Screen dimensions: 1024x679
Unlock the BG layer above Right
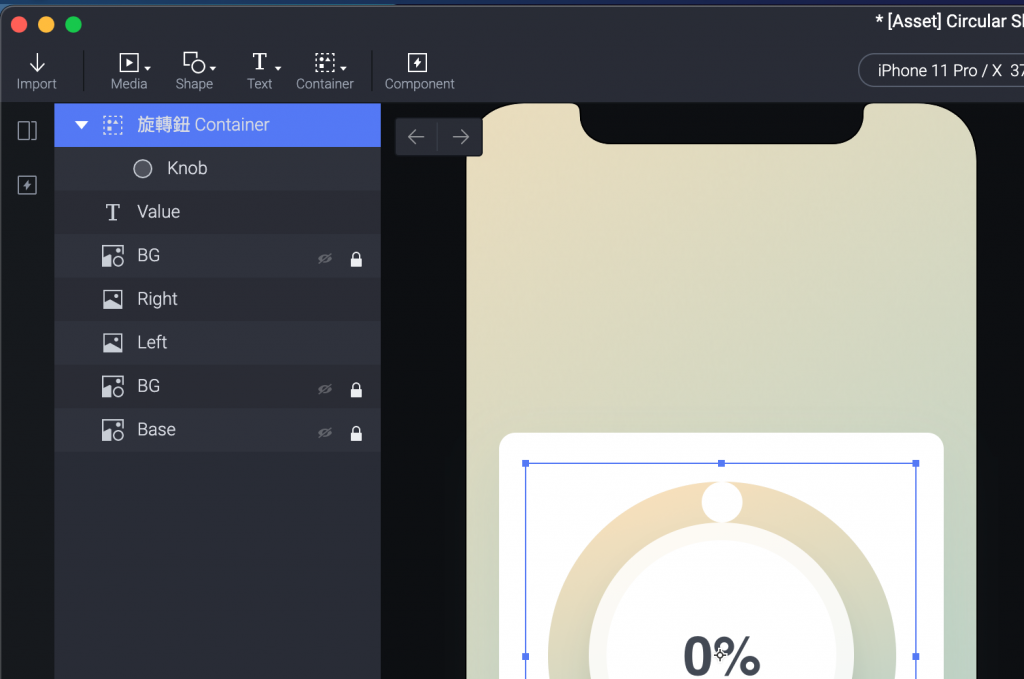(356, 259)
